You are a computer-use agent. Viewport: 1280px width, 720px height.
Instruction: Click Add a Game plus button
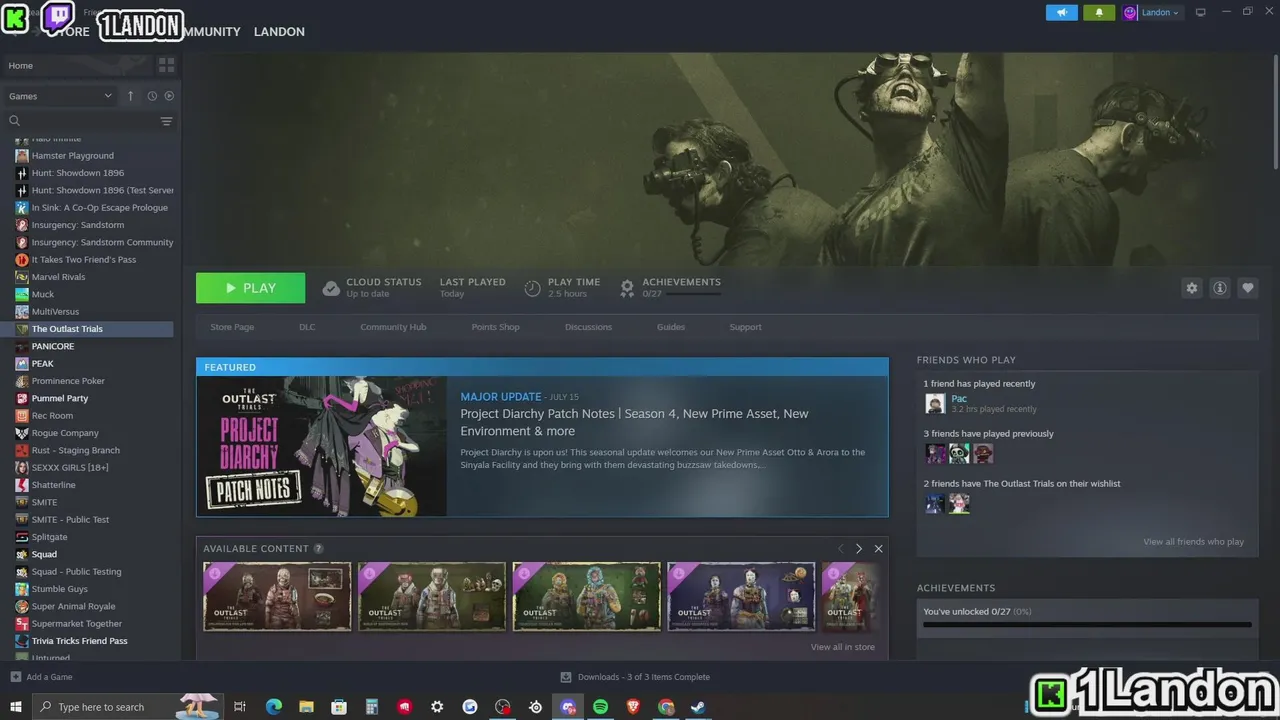pyautogui.click(x=15, y=677)
